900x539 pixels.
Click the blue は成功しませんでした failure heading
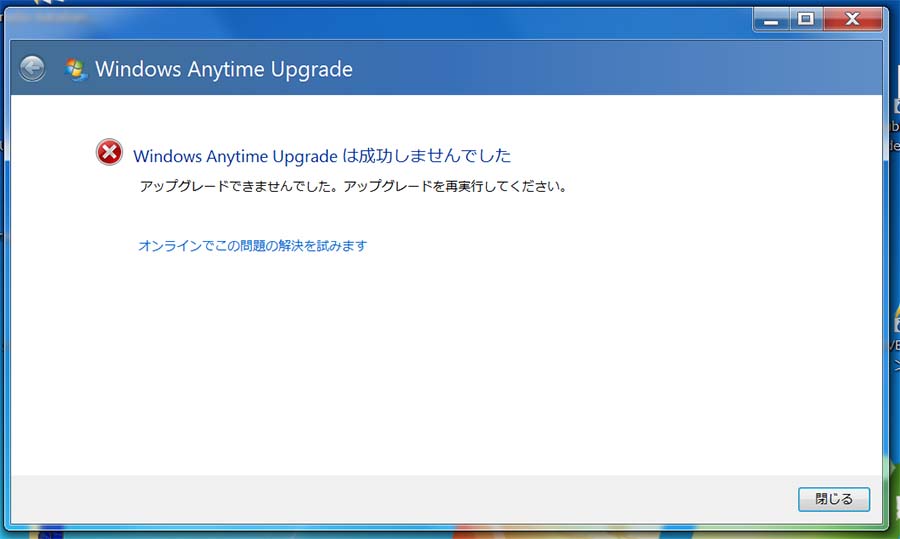(321, 155)
